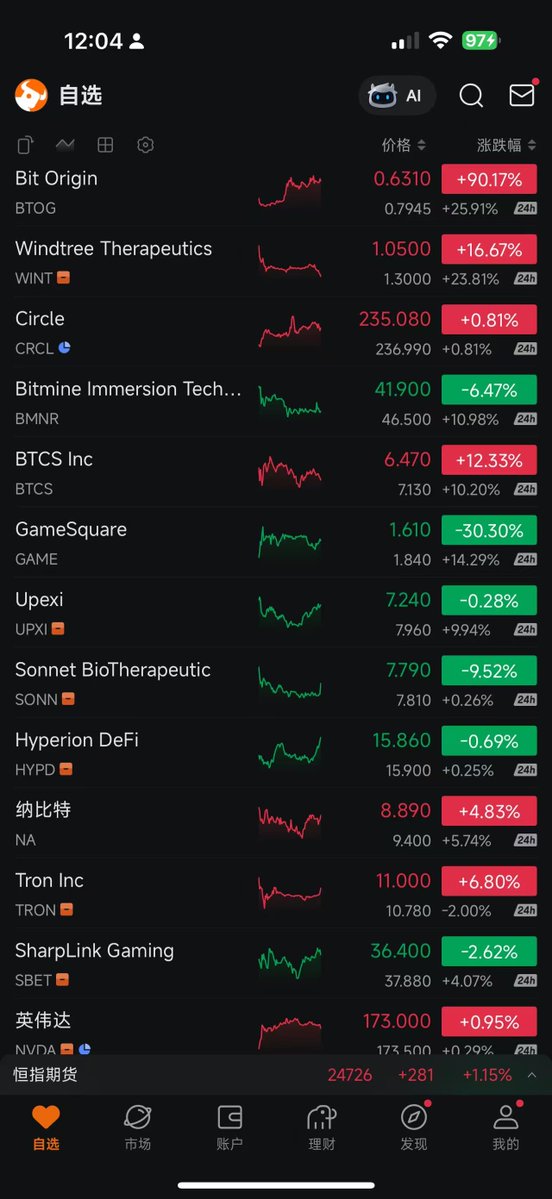Viewport: 552px width, 1199px height.
Task: Switch to the grid layout icon
Action: 105,145
